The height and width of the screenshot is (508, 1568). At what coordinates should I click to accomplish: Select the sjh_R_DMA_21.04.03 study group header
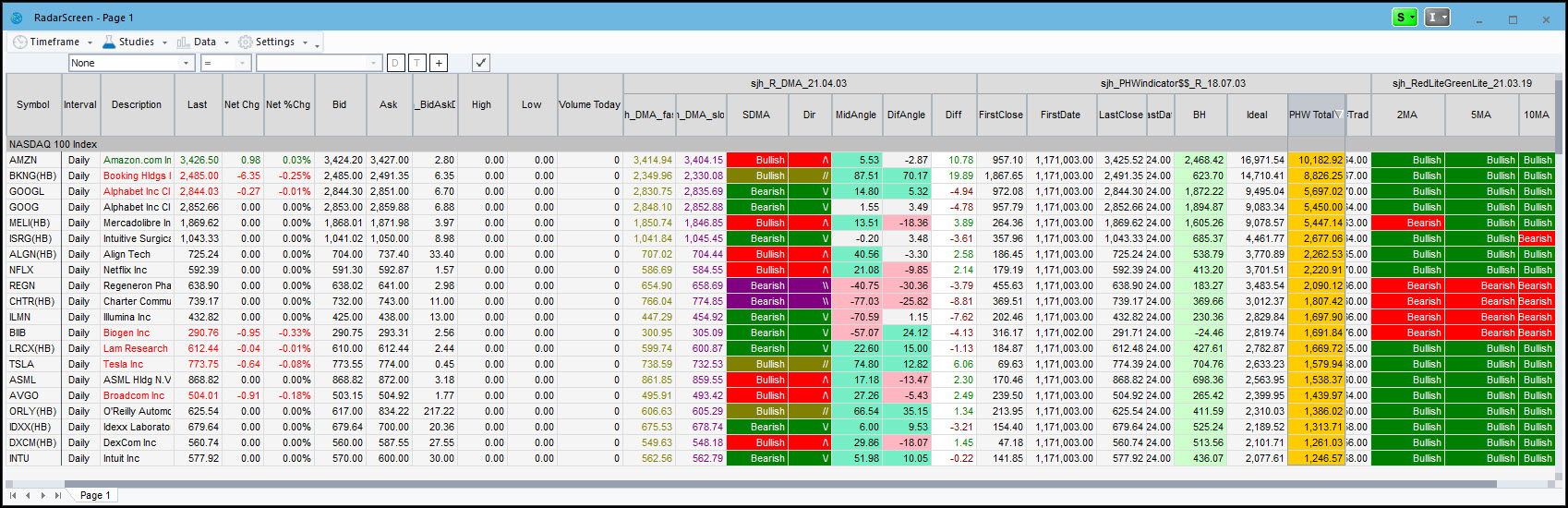[x=799, y=83]
